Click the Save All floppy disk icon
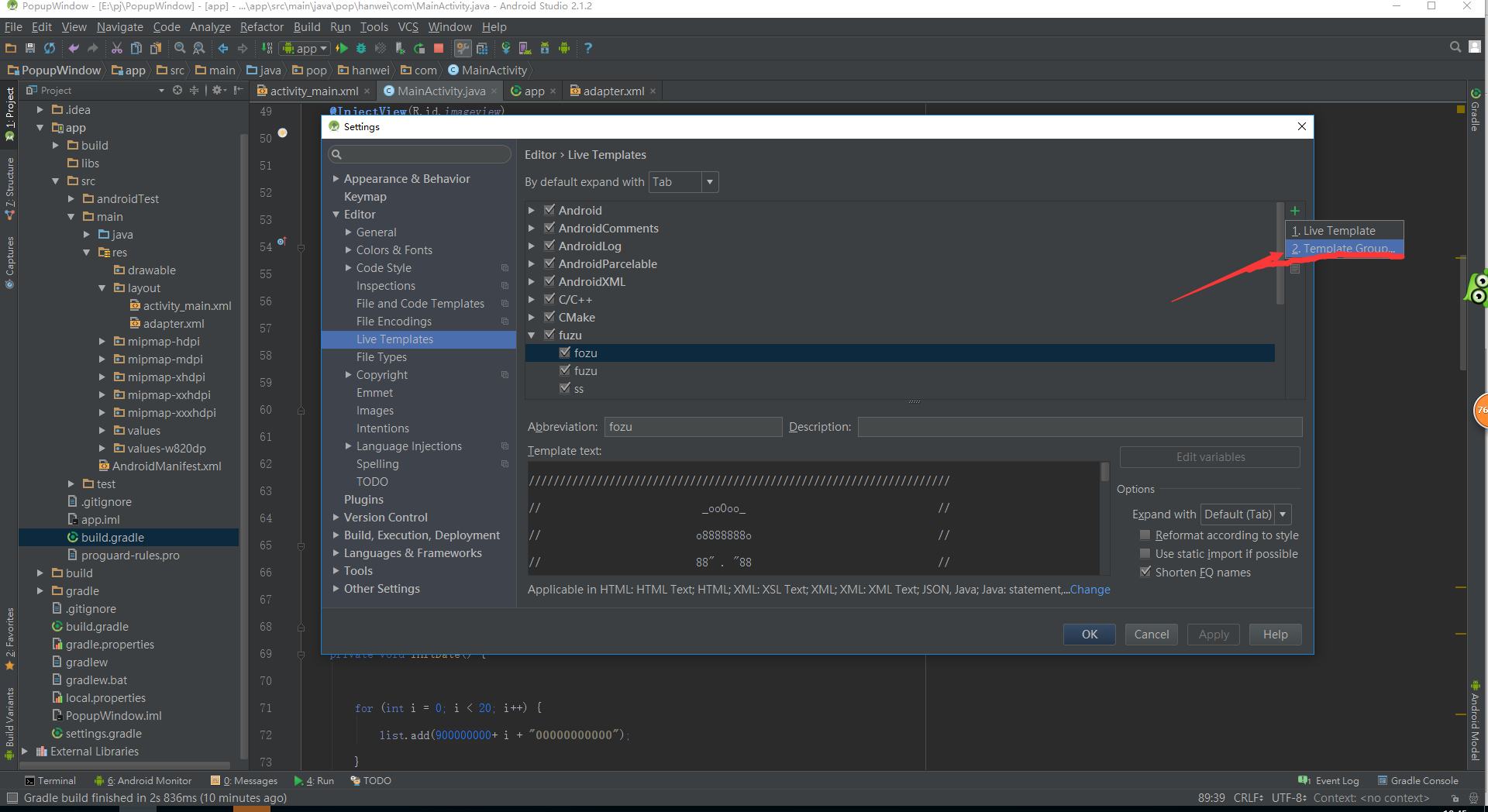1488x812 pixels. pos(30,48)
